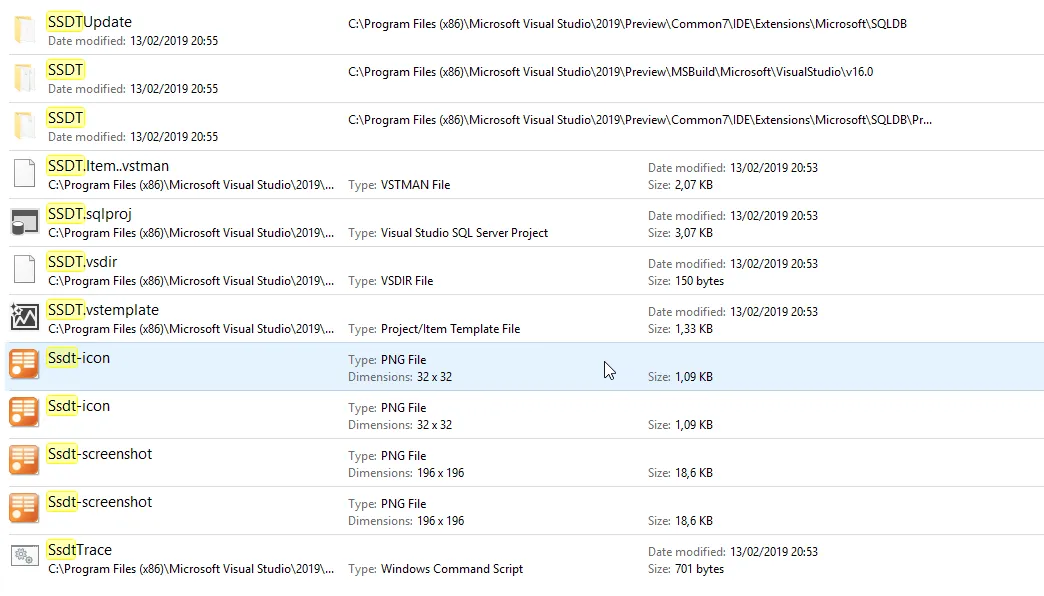Click 'Size: 1,09 KB' in highlighted row
Viewport: 1044px width, 596px height.
(680, 377)
